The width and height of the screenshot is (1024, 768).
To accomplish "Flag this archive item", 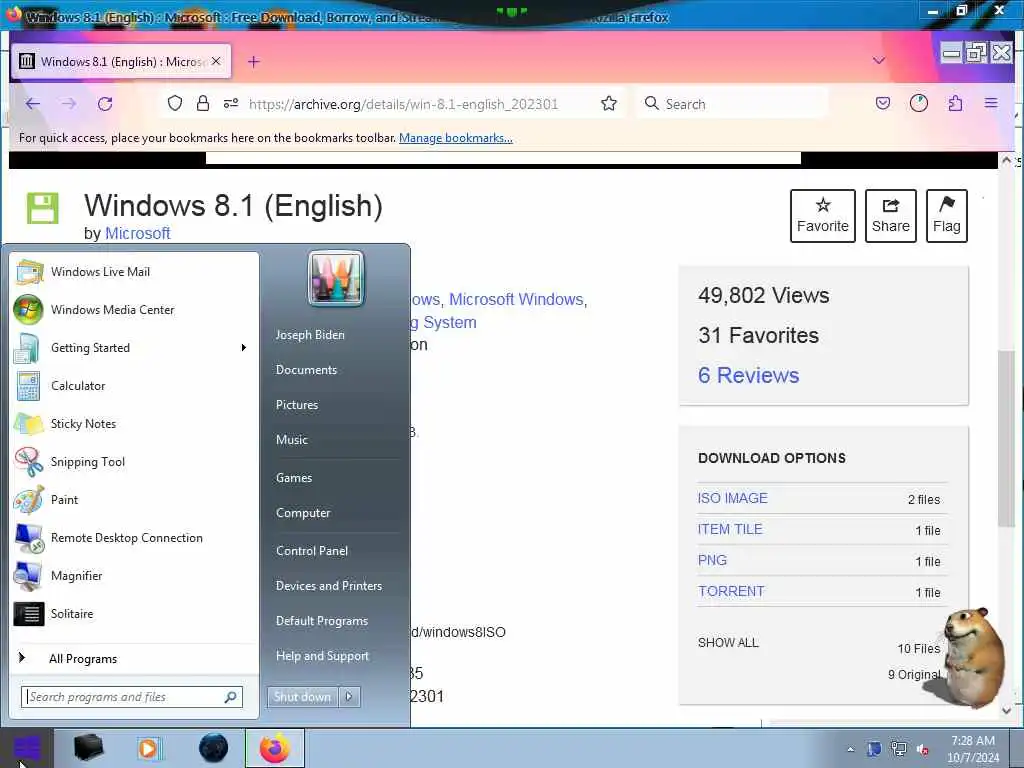I will point(946,216).
